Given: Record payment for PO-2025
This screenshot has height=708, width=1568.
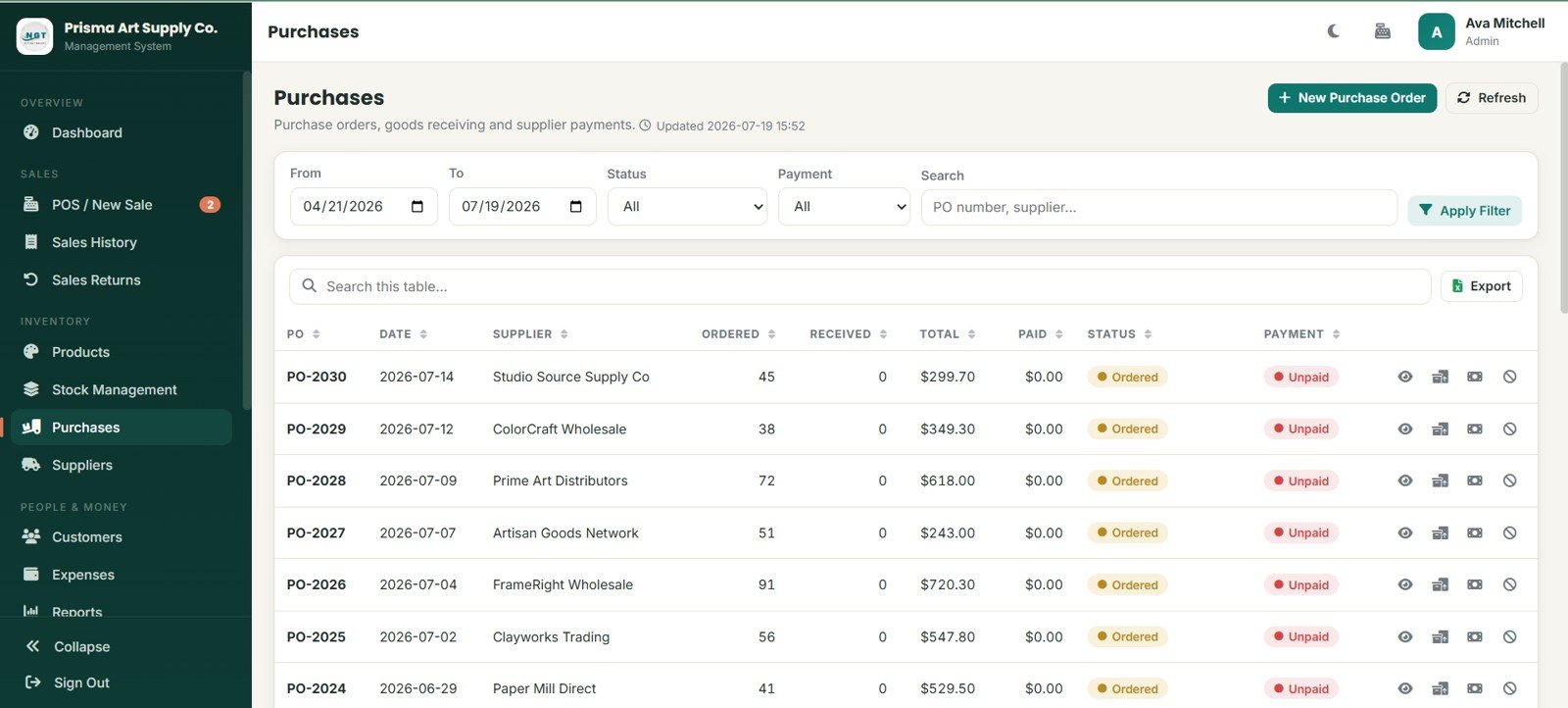Looking at the screenshot, I should click(x=1475, y=636).
